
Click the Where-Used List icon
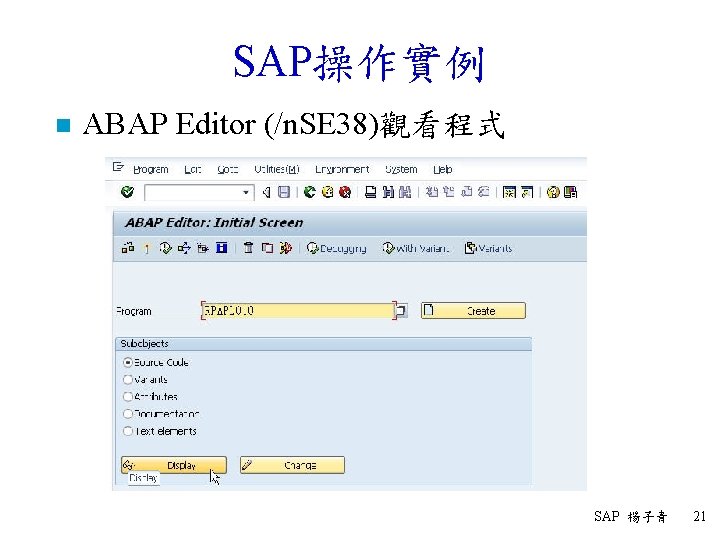point(184,248)
